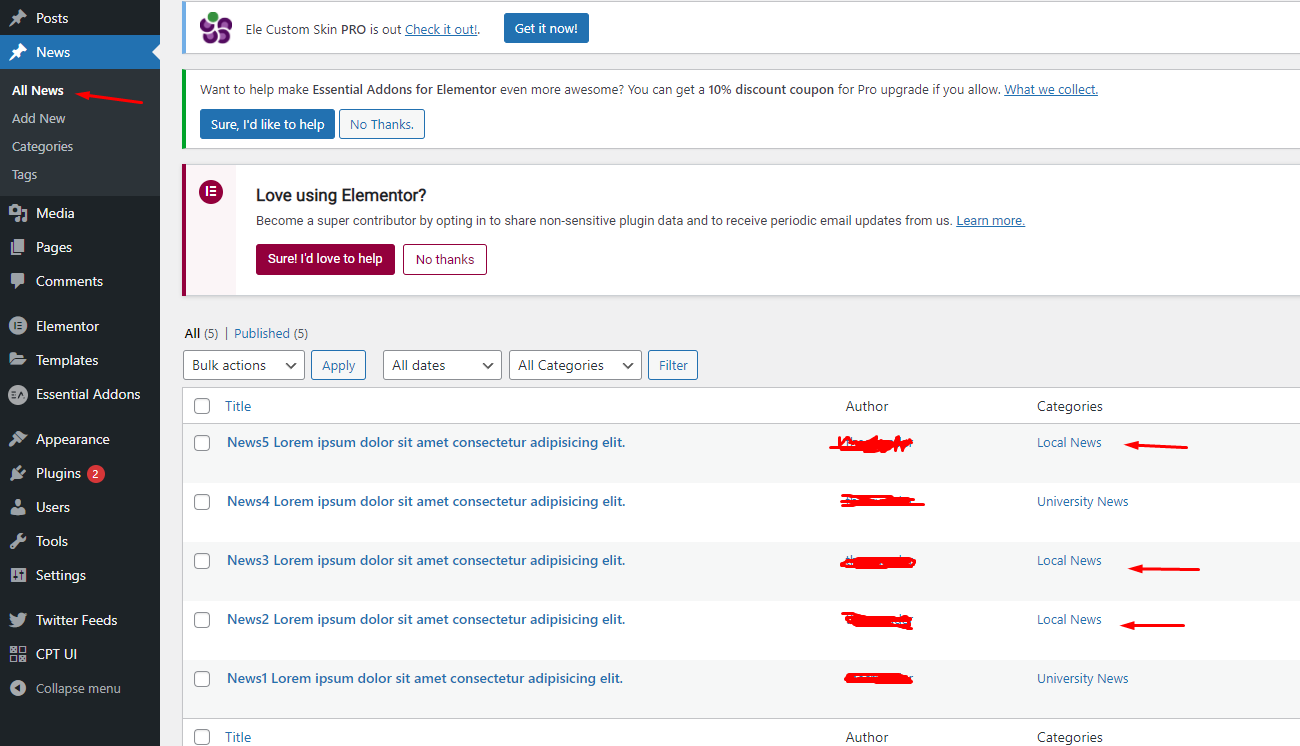The image size is (1300, 746).
Task: Open the News4 Lorem ipsum post title
Action: point(426,501)
